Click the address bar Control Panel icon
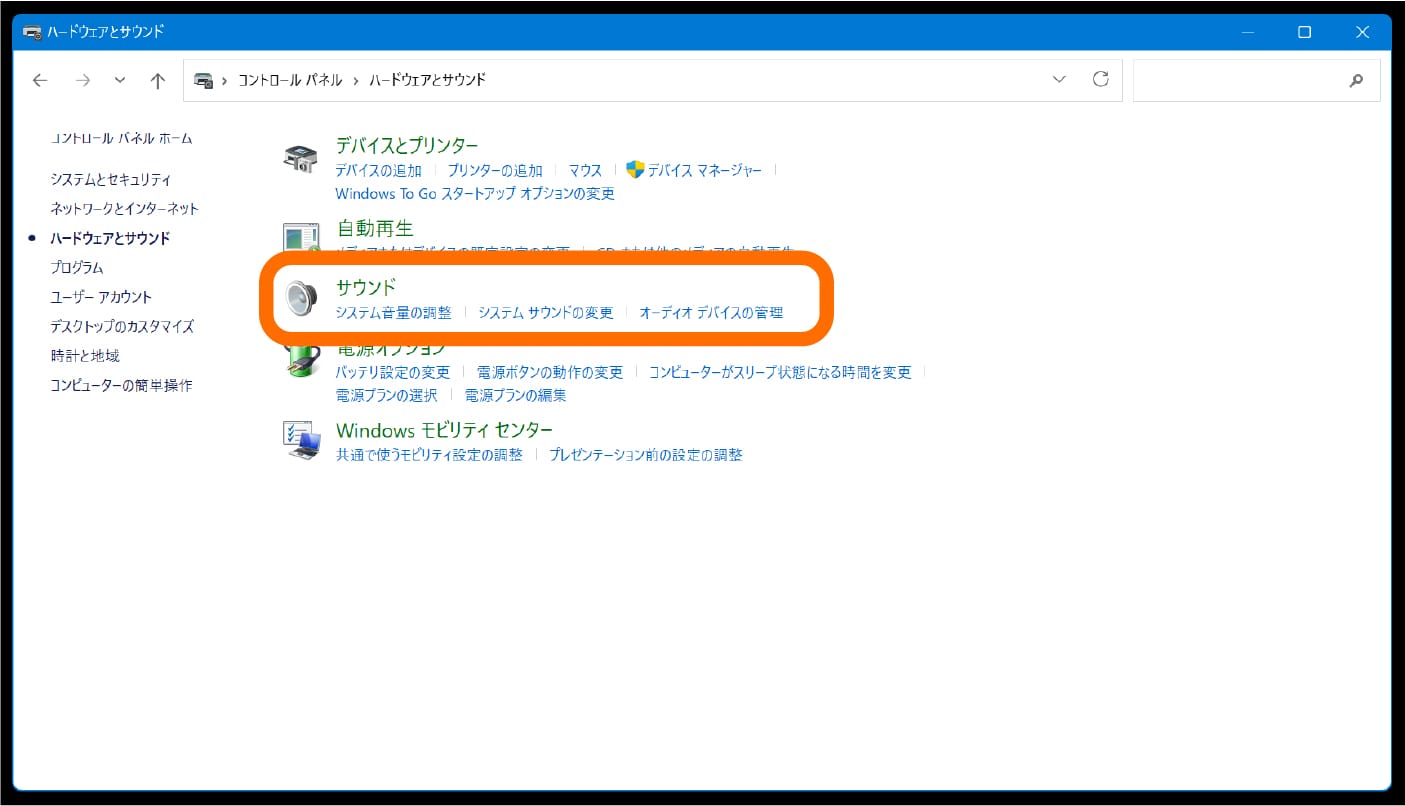Screen dimensions: 1405x806 pos(203,80)
